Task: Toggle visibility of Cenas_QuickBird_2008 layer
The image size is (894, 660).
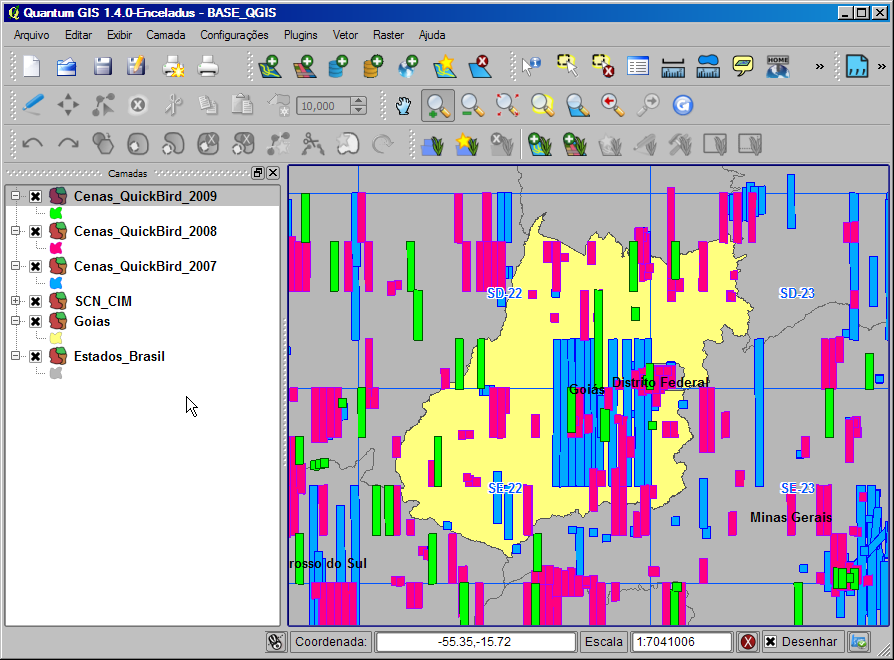Action: [x=35, y=231]
